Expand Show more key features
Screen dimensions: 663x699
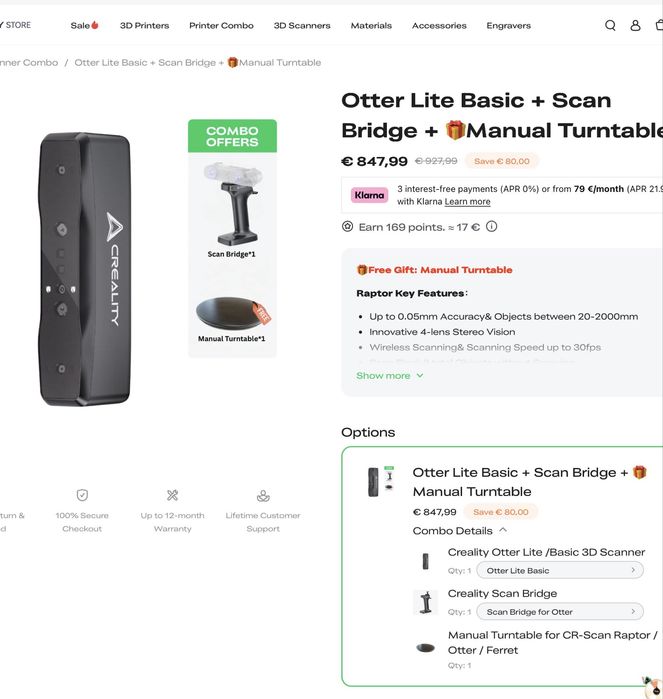pyautogui.click(x=389, y=376)
